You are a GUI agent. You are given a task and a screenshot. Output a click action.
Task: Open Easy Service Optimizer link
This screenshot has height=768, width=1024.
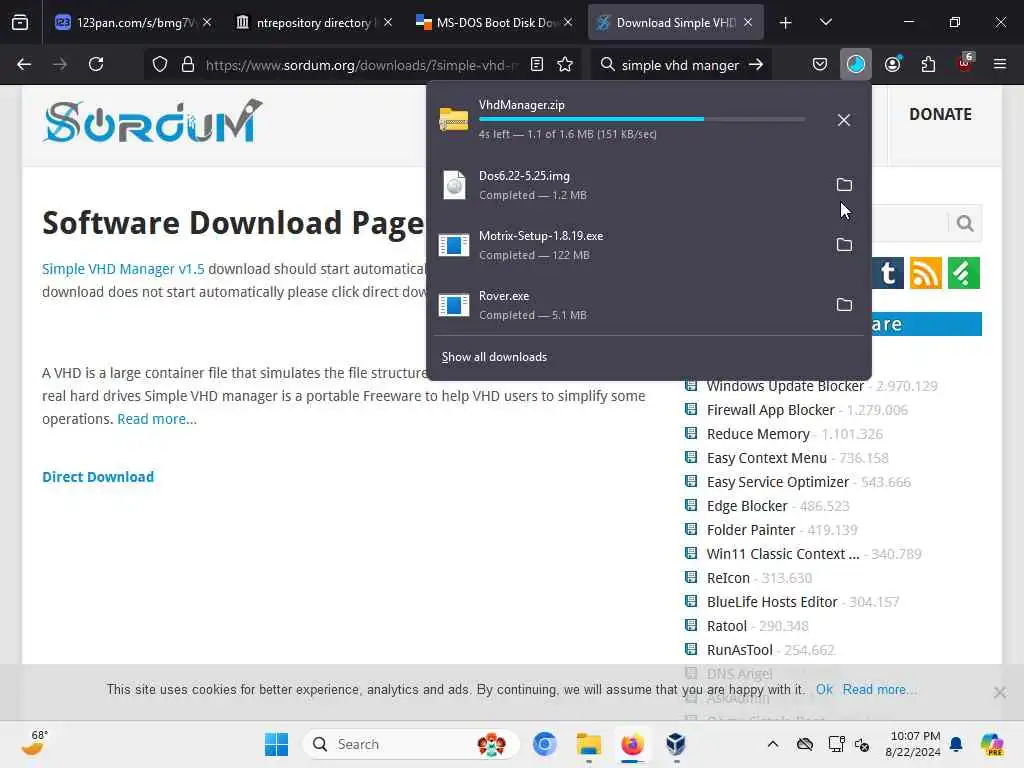[778, 482]
